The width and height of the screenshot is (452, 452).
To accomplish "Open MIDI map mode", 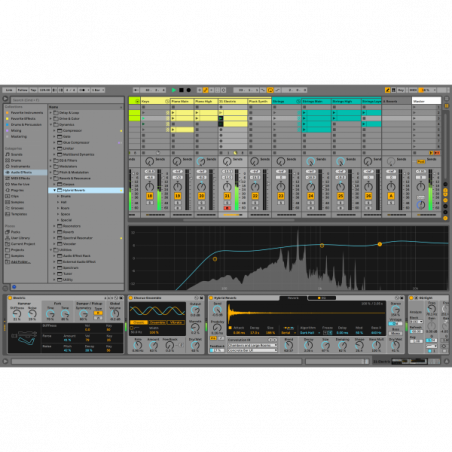I will [413, 90].
